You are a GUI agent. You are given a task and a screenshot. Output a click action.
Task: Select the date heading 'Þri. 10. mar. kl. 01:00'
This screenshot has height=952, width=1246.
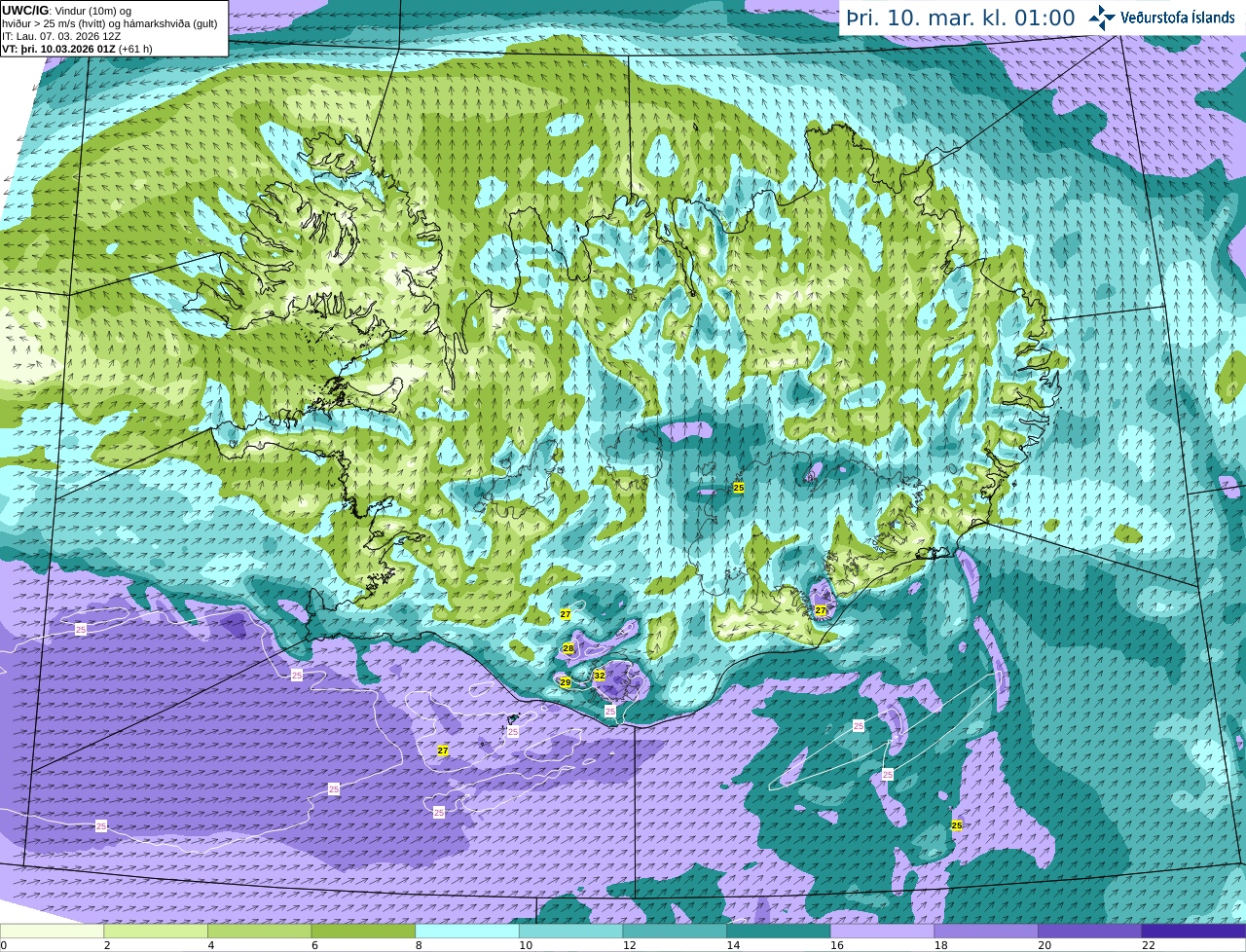point(960,18)
